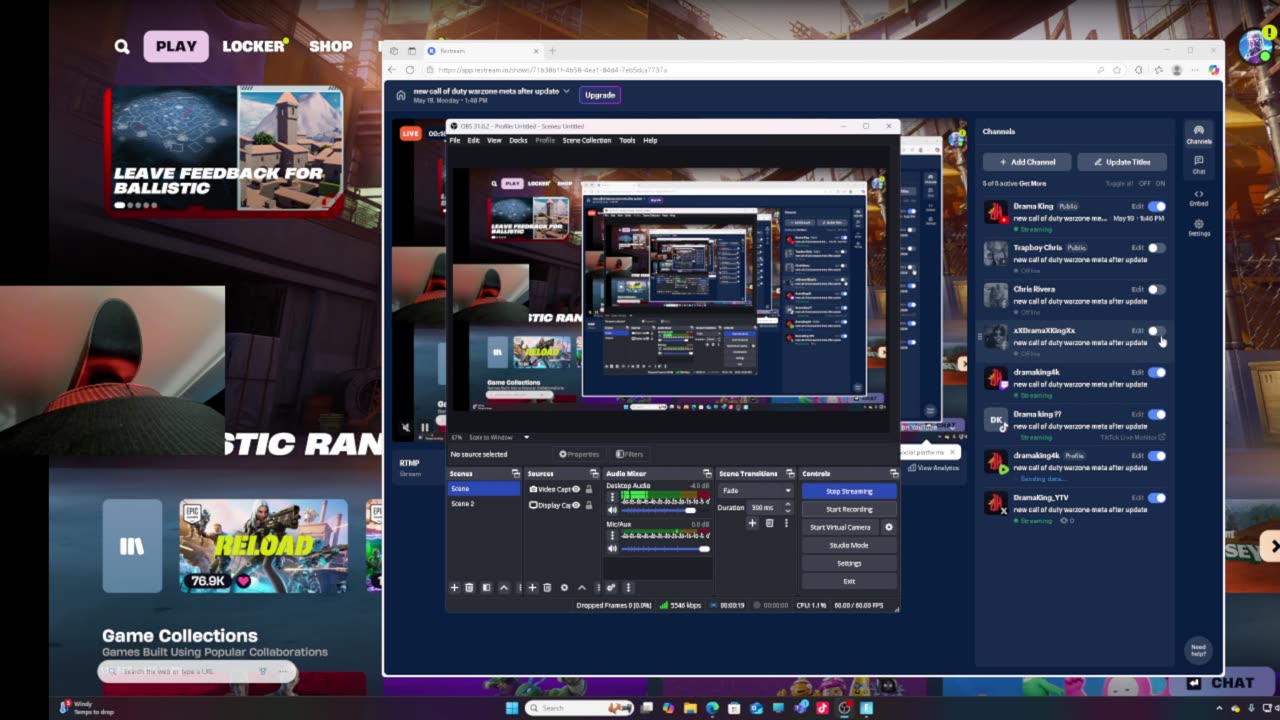Screen dimensions: 1280x720
Task: Remove selected source with trash icon
Action: click(547, 588)
